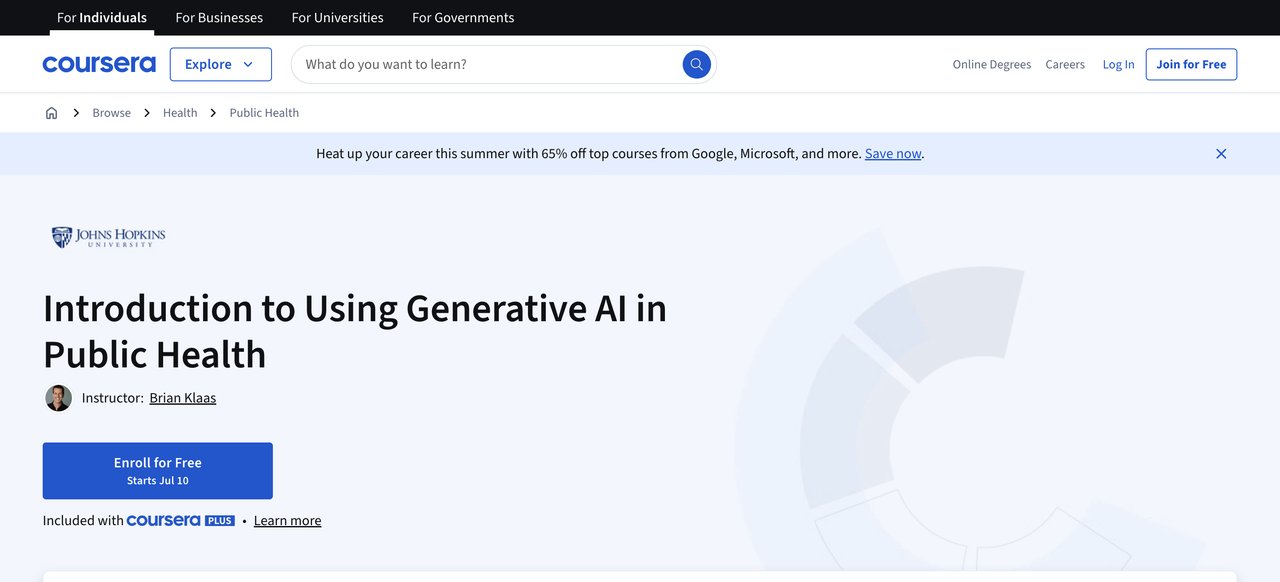Click the course title heading

[x=355, y=331]
